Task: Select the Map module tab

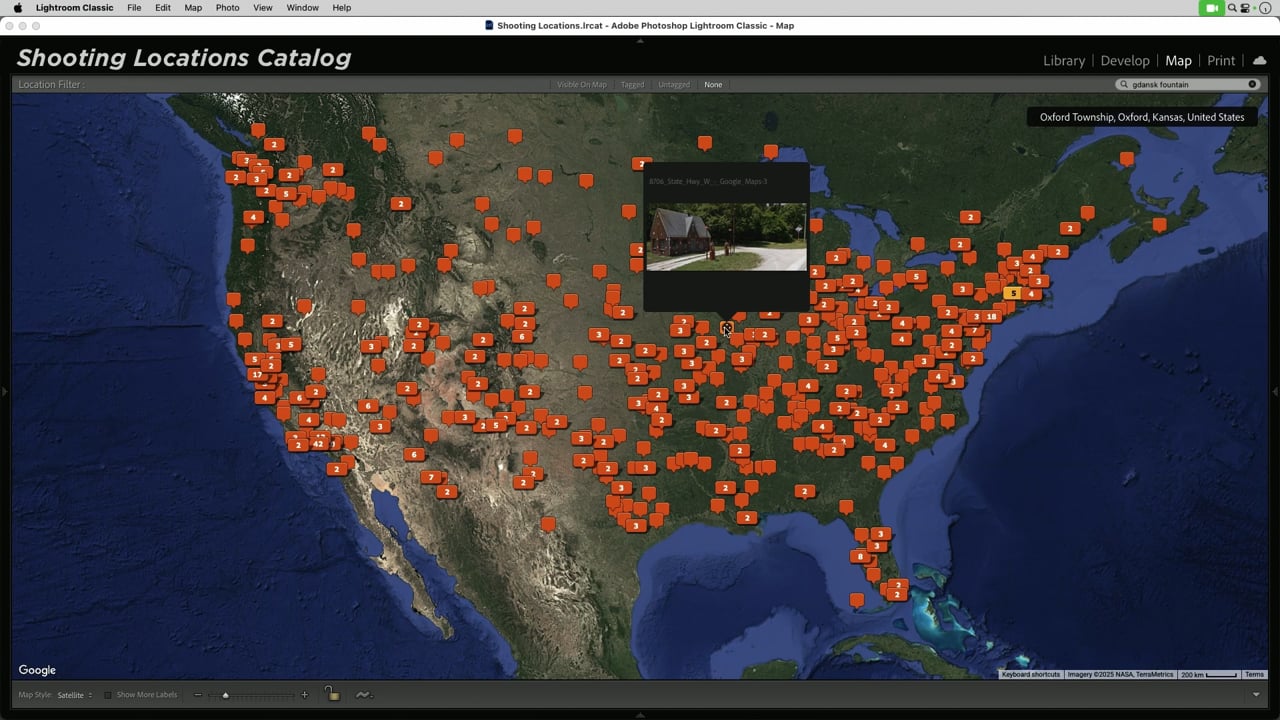Action: (1178, 61)
